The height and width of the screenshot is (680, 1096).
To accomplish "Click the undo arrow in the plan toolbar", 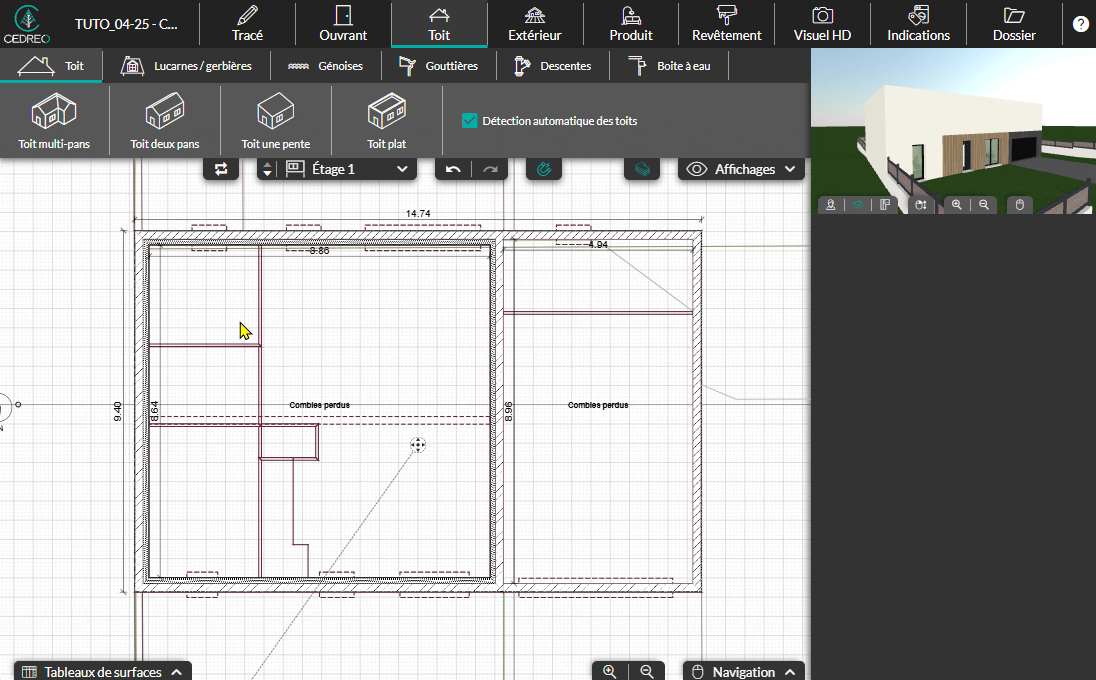I will tap(453, 169).
